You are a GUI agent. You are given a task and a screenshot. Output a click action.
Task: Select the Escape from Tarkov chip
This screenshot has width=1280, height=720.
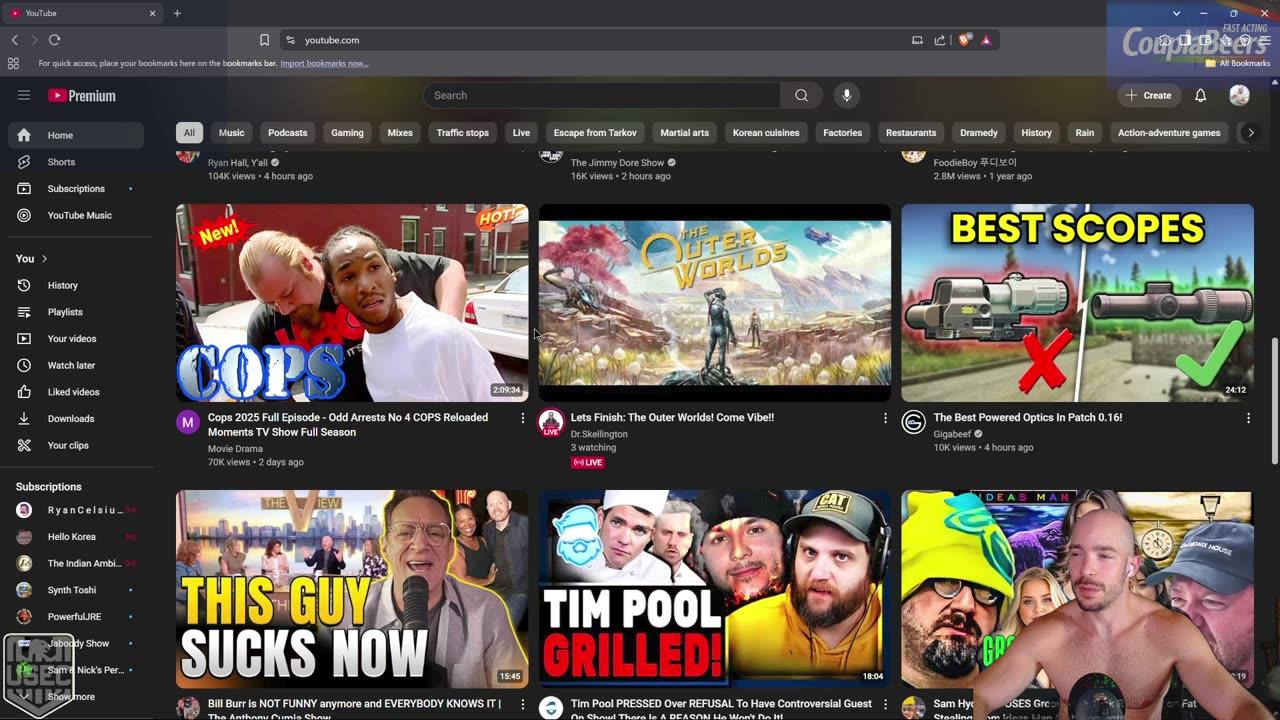pyautogui.click(x=595, y=133)
